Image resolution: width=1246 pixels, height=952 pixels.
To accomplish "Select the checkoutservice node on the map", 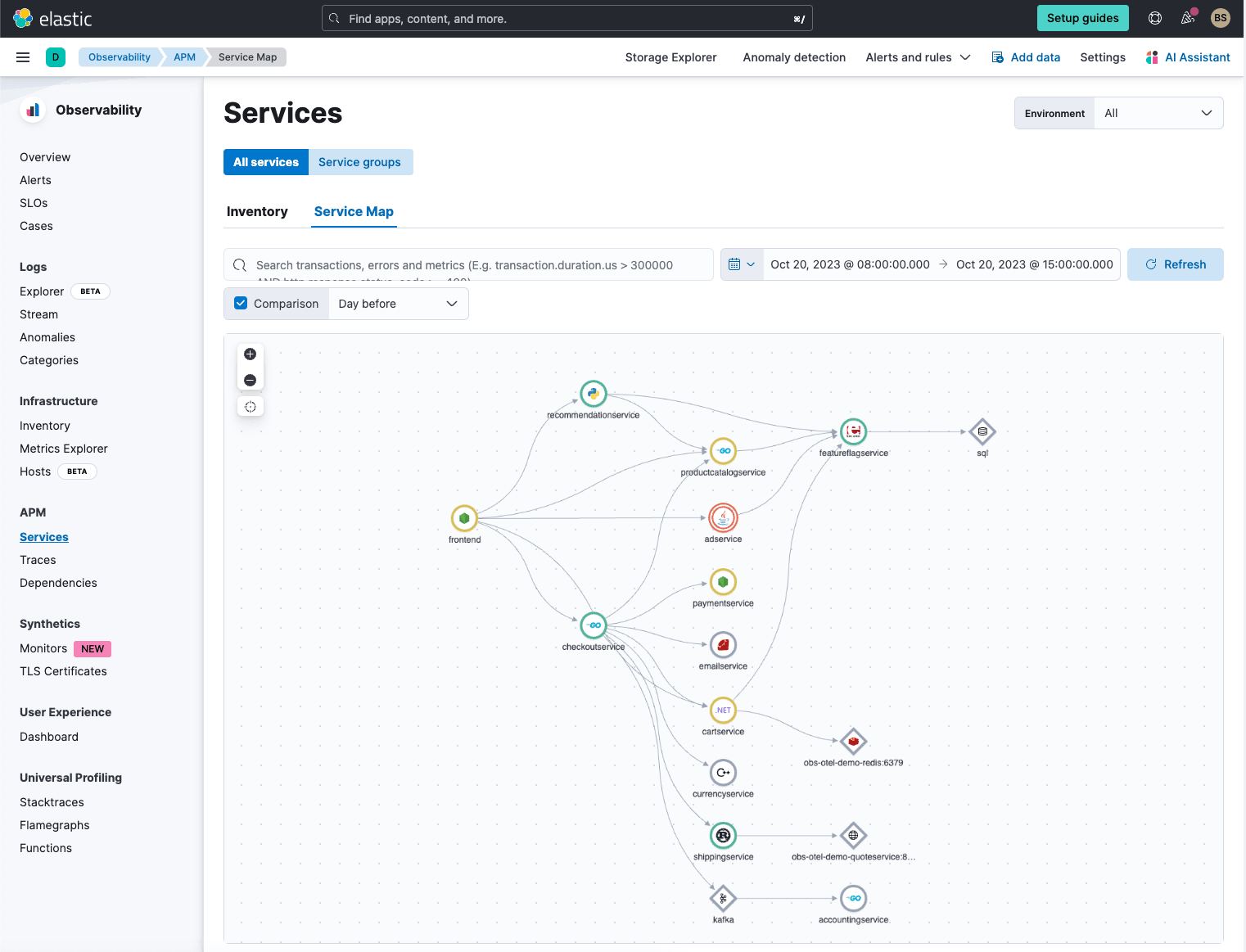I will (594, 625).
